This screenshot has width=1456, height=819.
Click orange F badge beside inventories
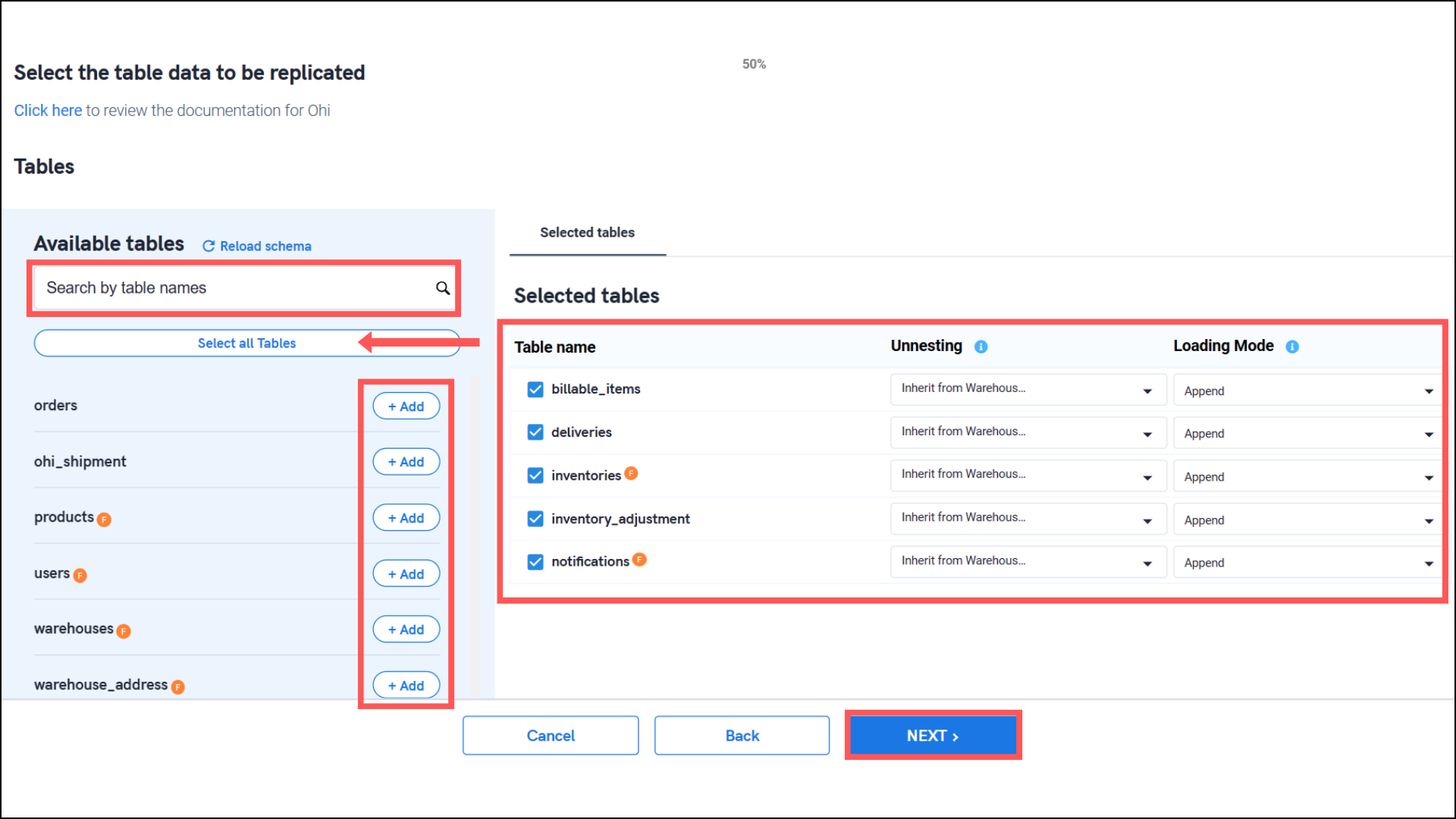(x=631, y=473)
